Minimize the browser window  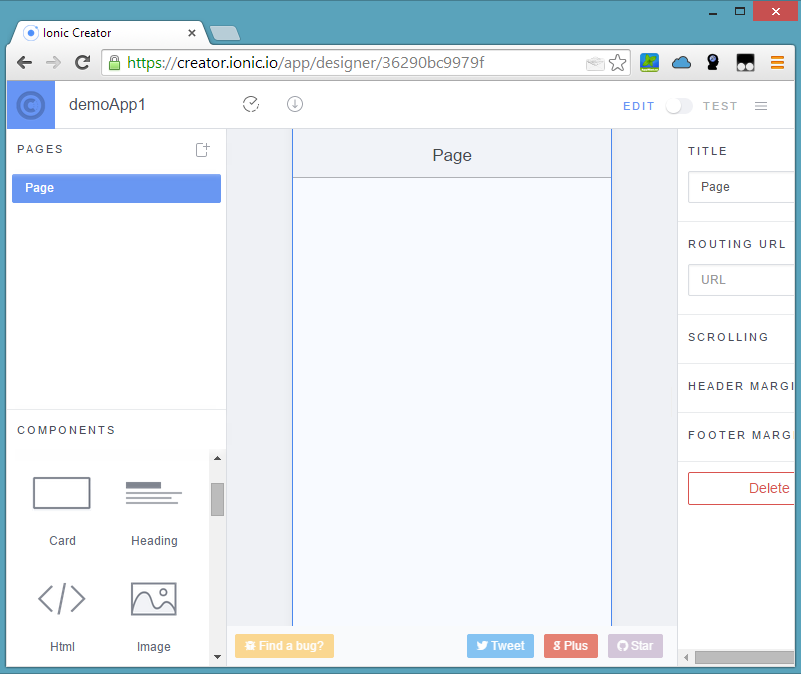coord(713,12)
